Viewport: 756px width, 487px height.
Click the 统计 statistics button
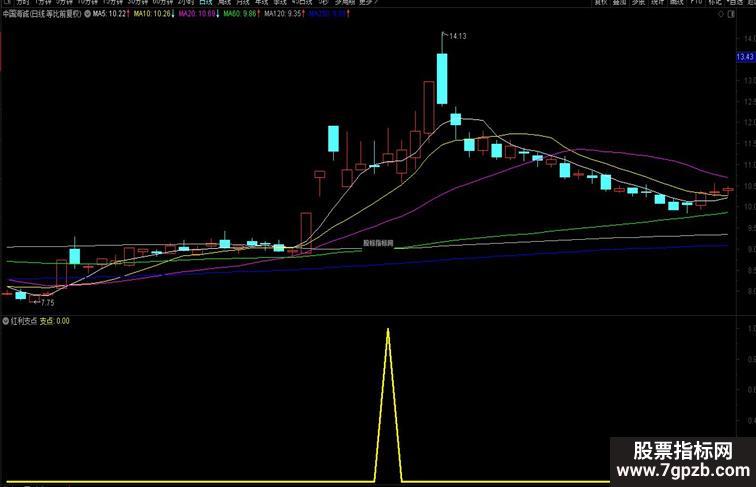coord(658,2)
